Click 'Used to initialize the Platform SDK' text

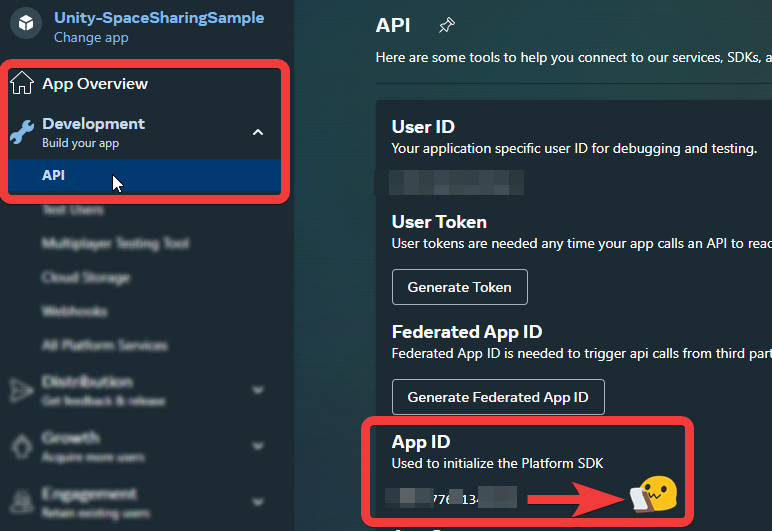point(497,464)
